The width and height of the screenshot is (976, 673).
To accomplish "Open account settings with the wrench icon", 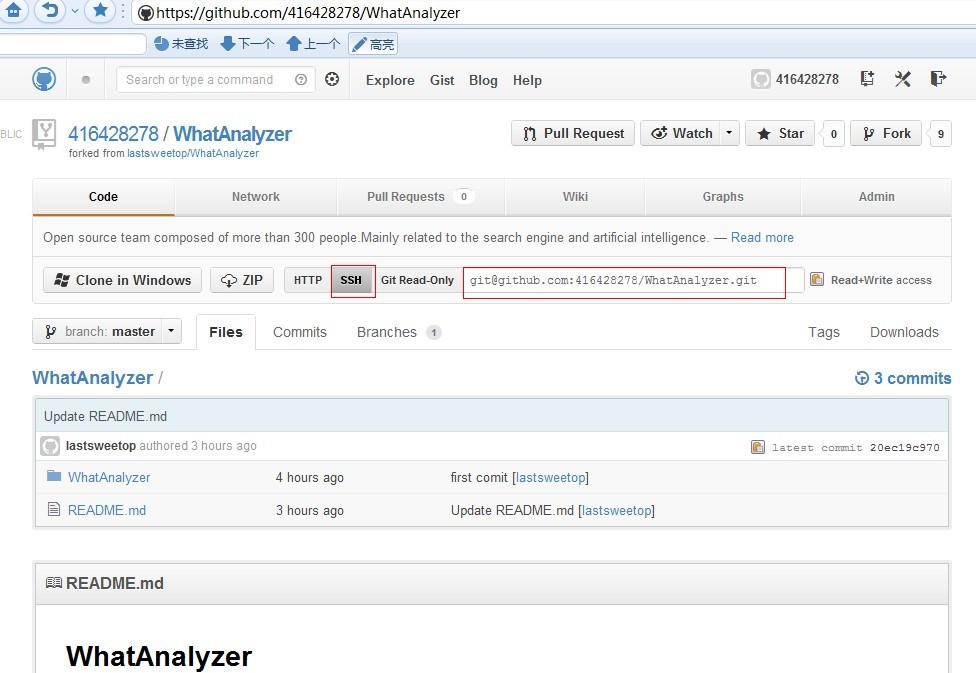I will click(902, 79).
